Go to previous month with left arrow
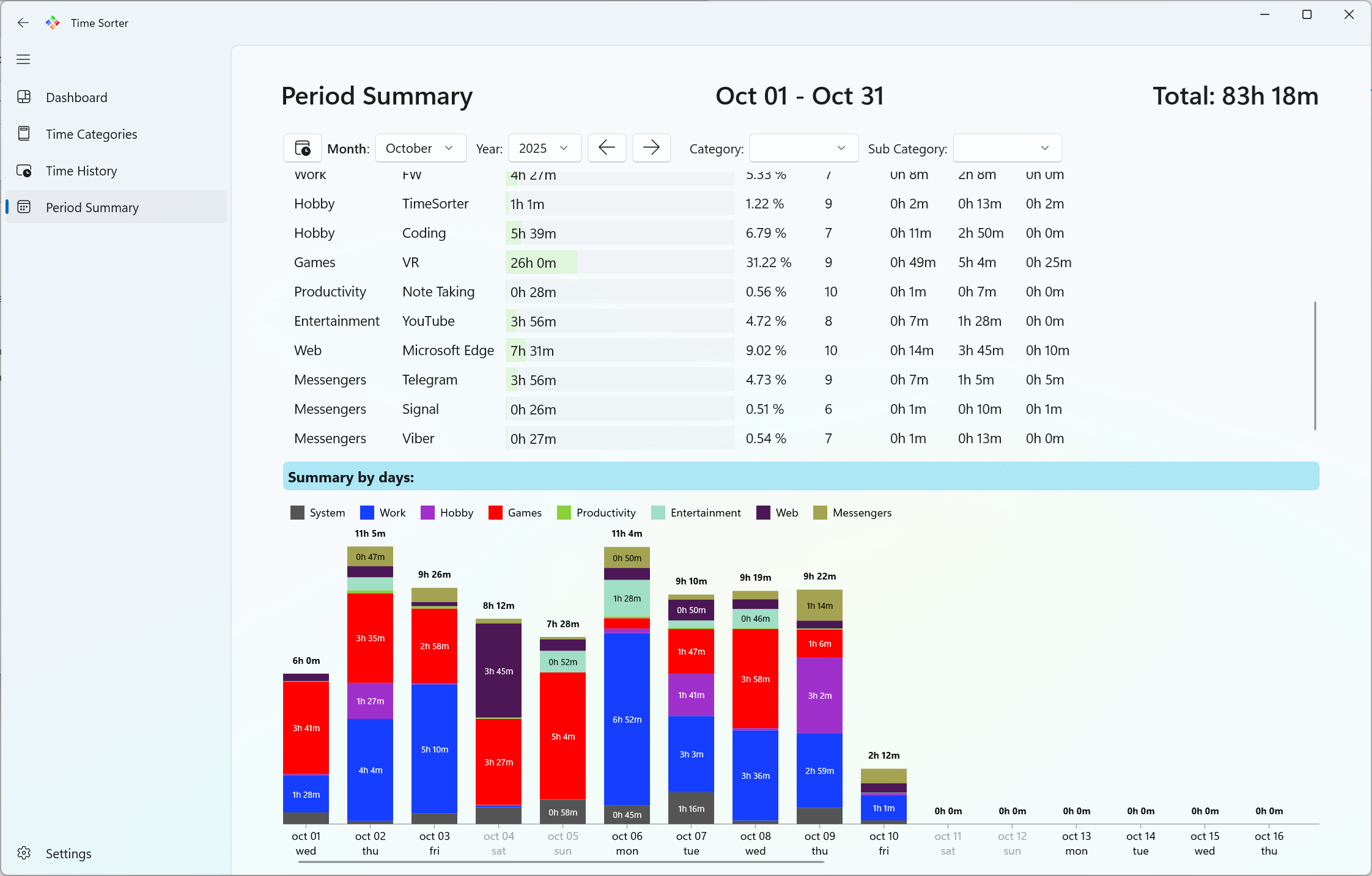Screen dimensions: 1372x876 607,148
